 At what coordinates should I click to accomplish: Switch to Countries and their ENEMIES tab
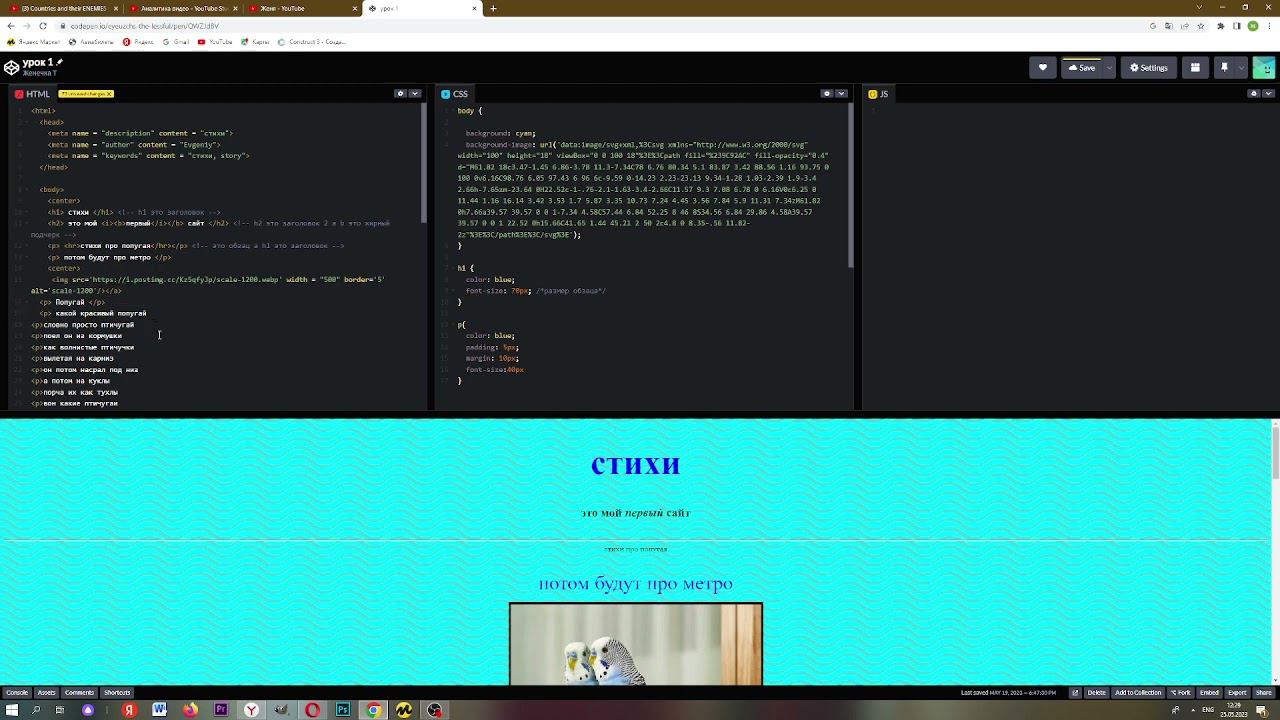[63, 8]
